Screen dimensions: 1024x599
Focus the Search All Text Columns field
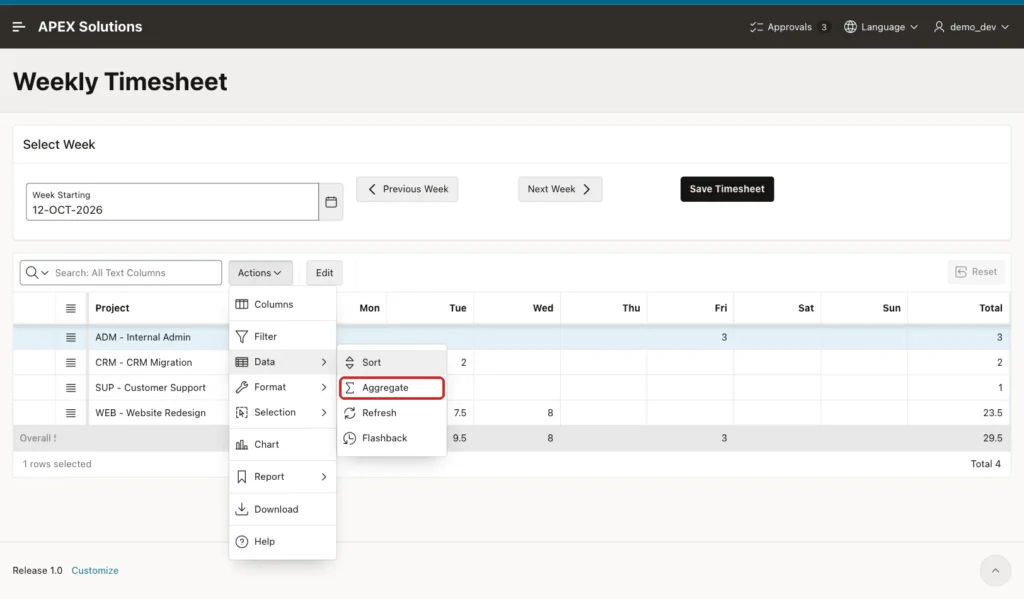tap(136, 272)
